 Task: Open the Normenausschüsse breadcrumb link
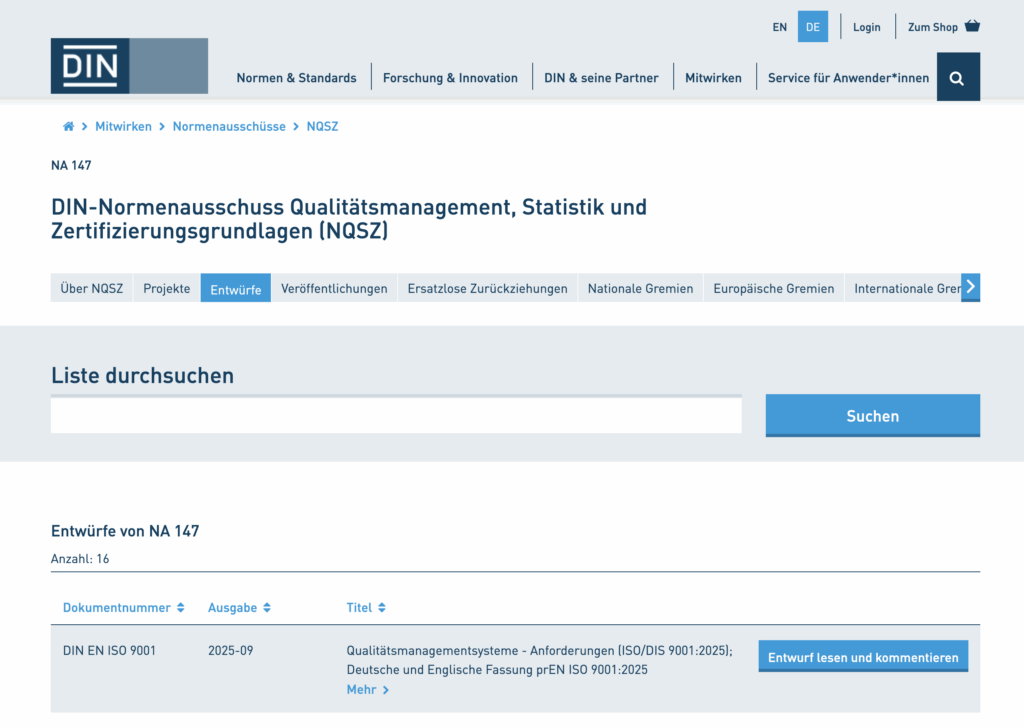click(229, 127)
